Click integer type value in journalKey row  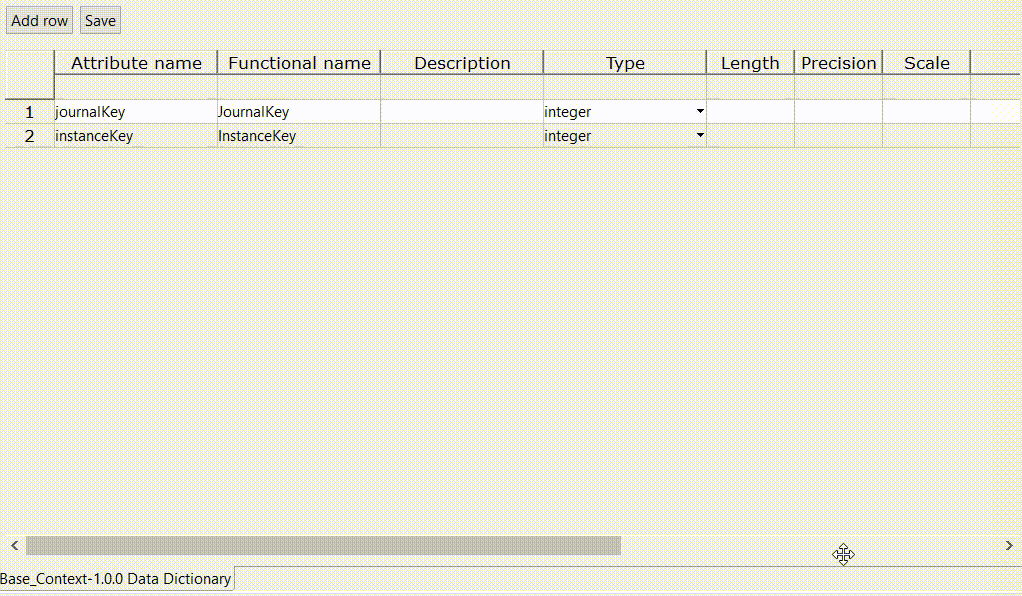568,112
